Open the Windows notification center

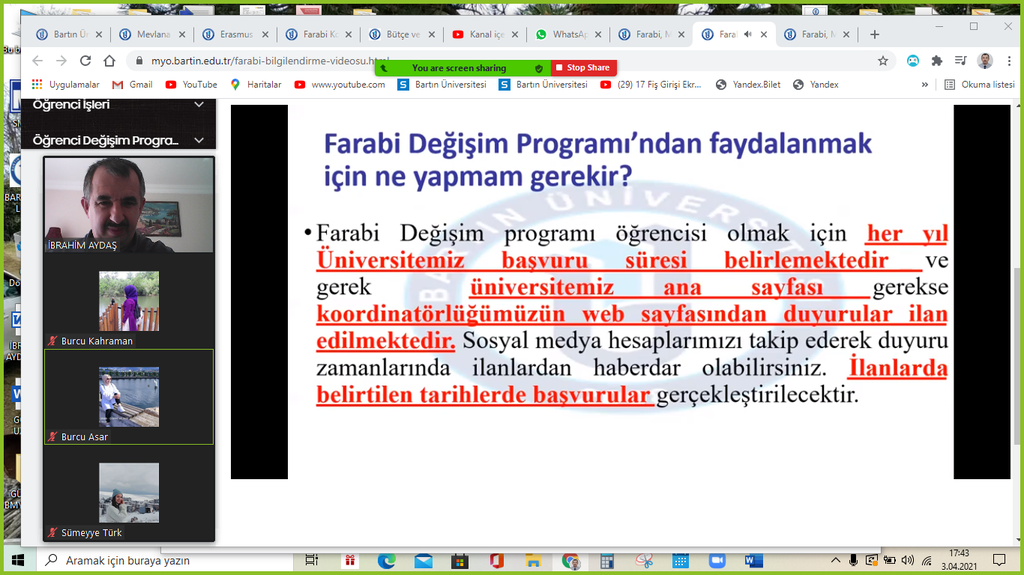point(999,560)
